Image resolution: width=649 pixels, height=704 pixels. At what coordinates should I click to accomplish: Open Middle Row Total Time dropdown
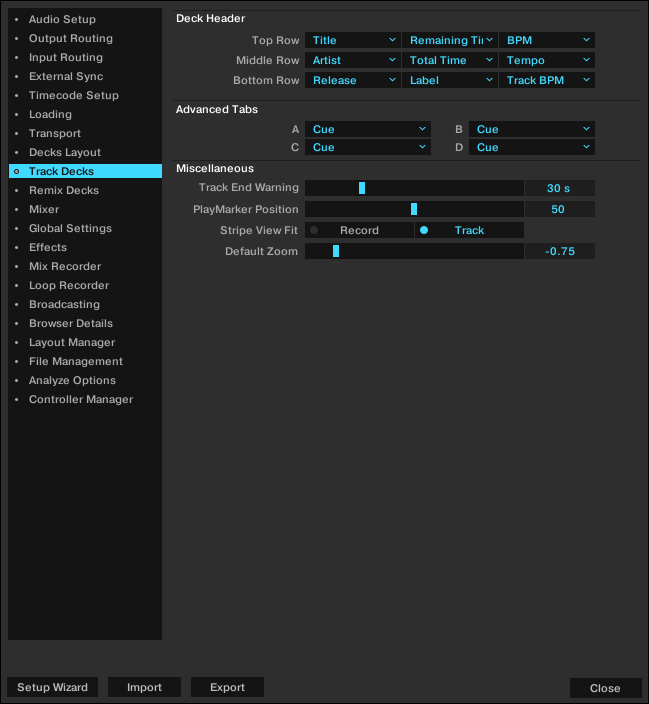450,60
